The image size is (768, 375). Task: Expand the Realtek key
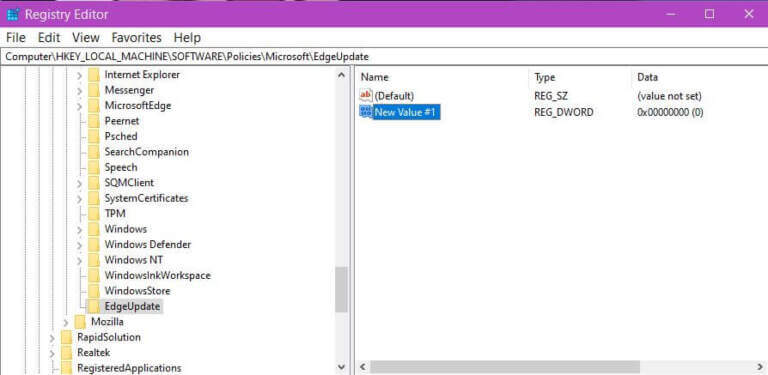(52, 353)
